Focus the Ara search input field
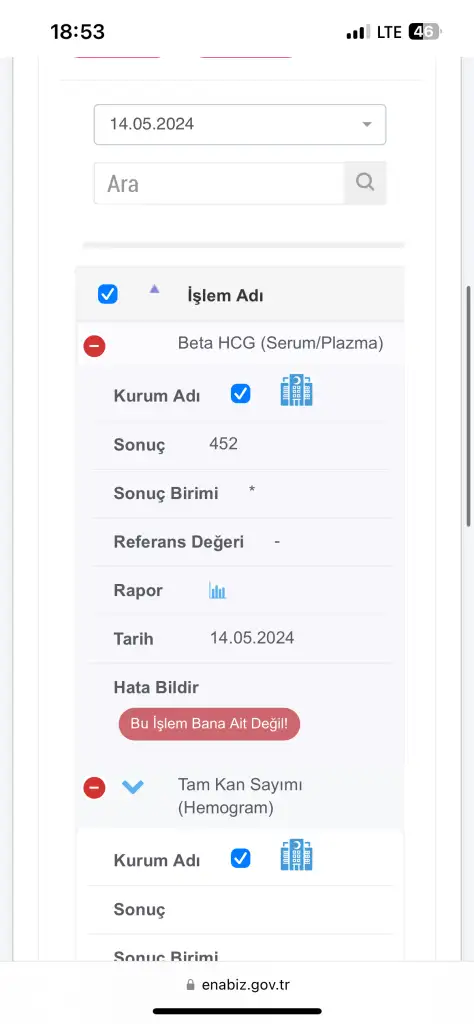 219,184
